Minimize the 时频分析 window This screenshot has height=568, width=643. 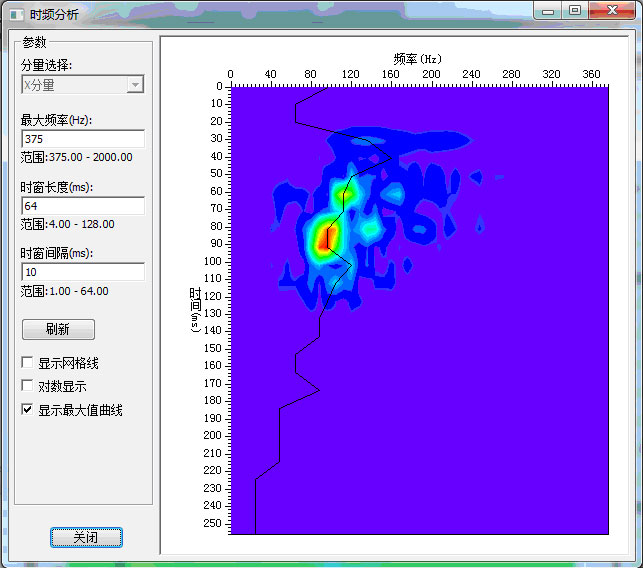[548, 11]
